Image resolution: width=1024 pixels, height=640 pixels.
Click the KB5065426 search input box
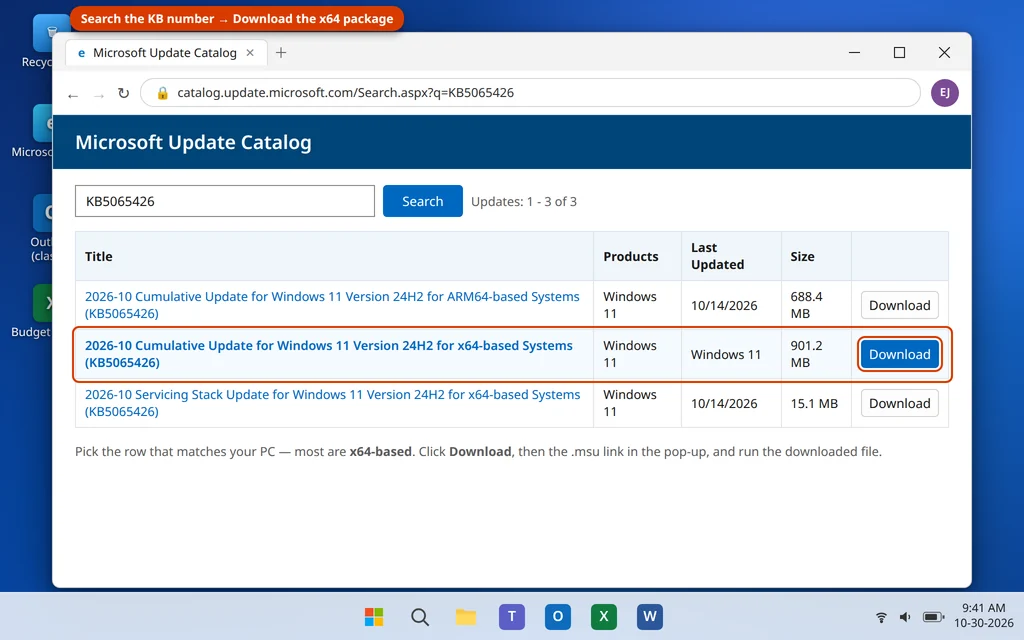[x=225, y=201]
